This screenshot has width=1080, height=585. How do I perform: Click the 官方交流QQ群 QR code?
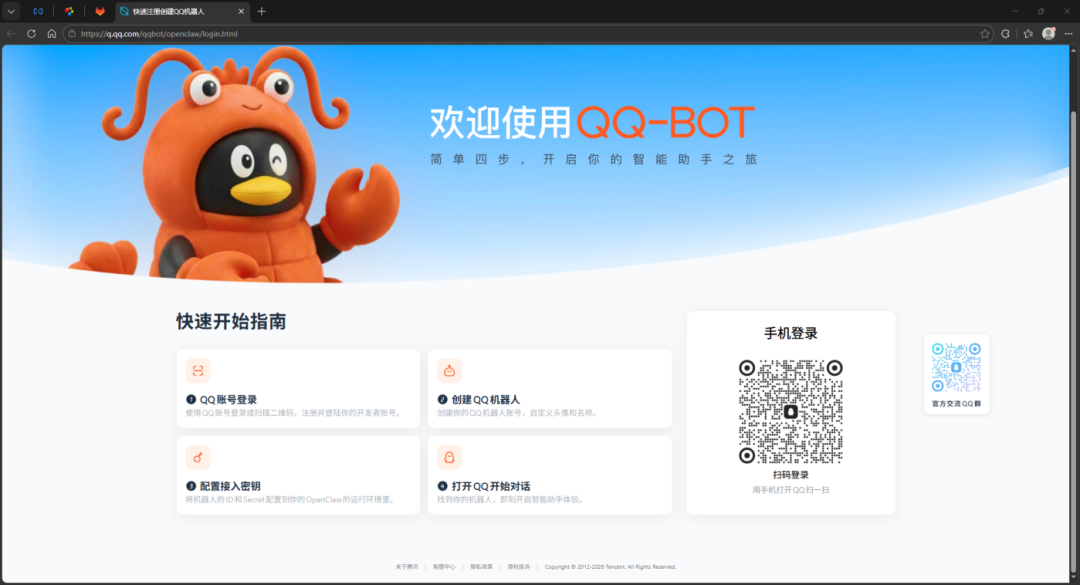pyautogui.click(x=956, y=367)
